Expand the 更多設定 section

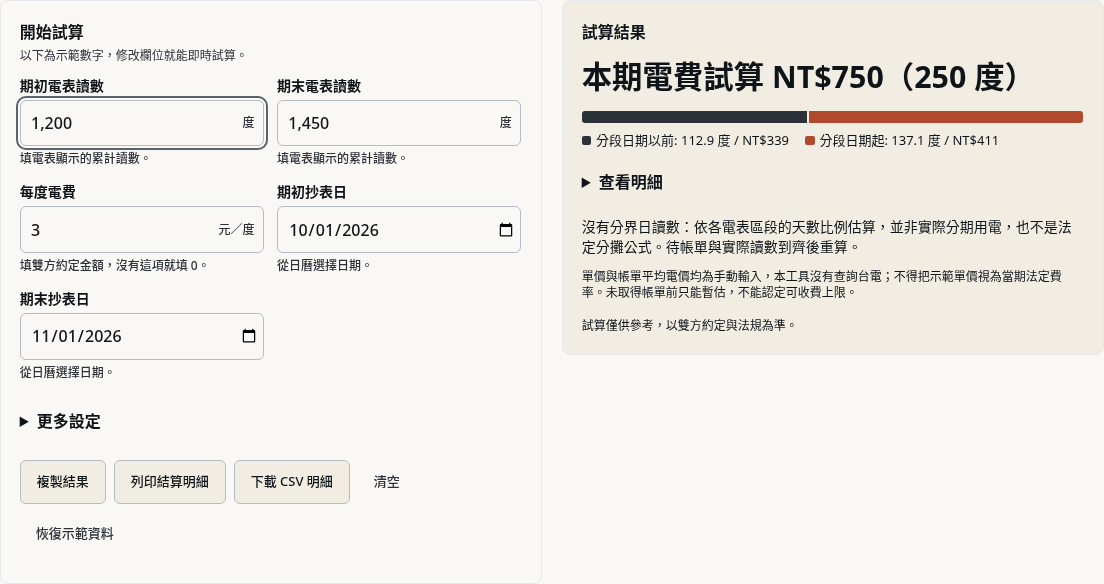tap(61, 421)
